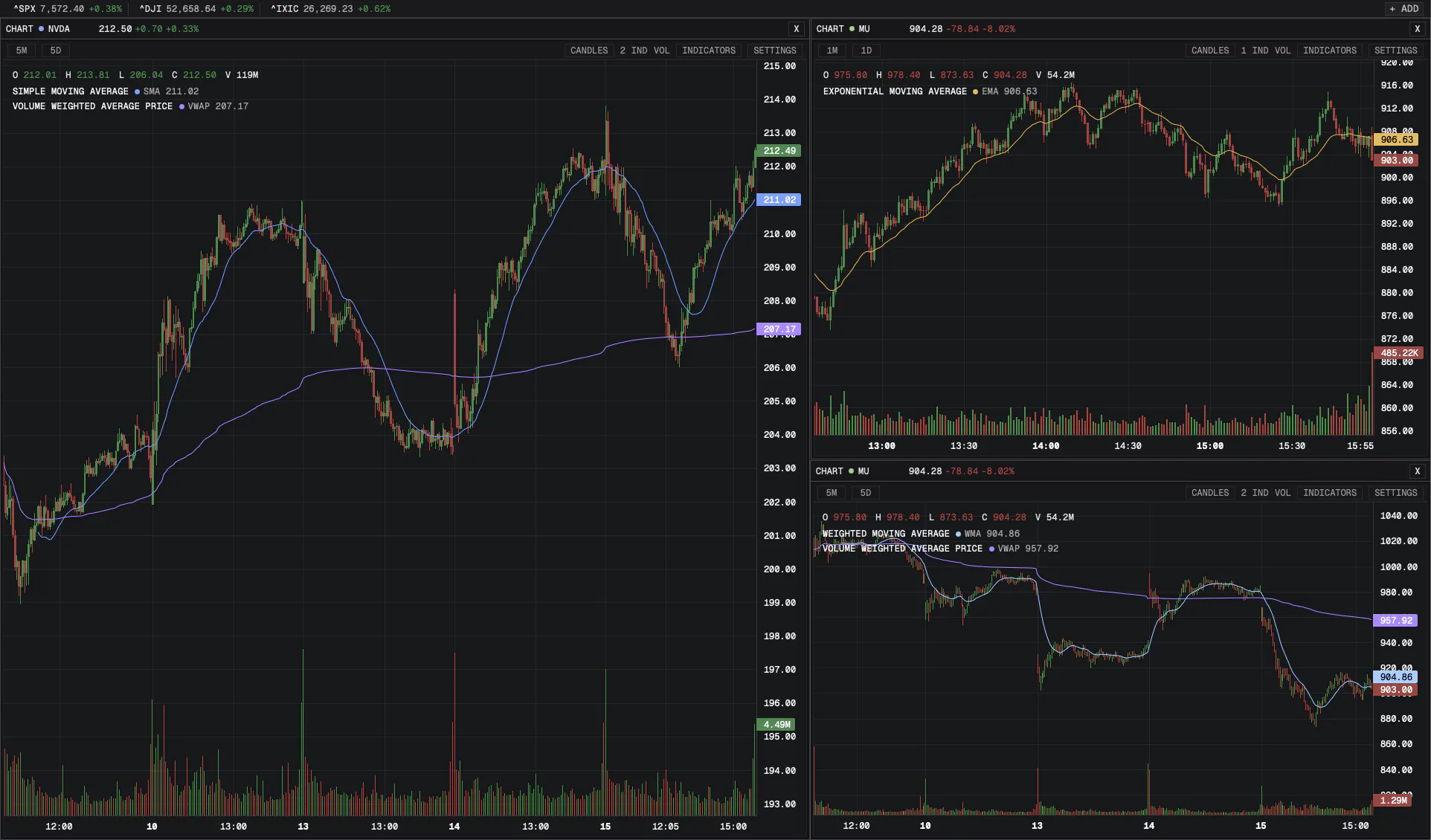Click SMA 211.02 color dot in NVDA legend
1431x840 pixels.
[137, 92]
